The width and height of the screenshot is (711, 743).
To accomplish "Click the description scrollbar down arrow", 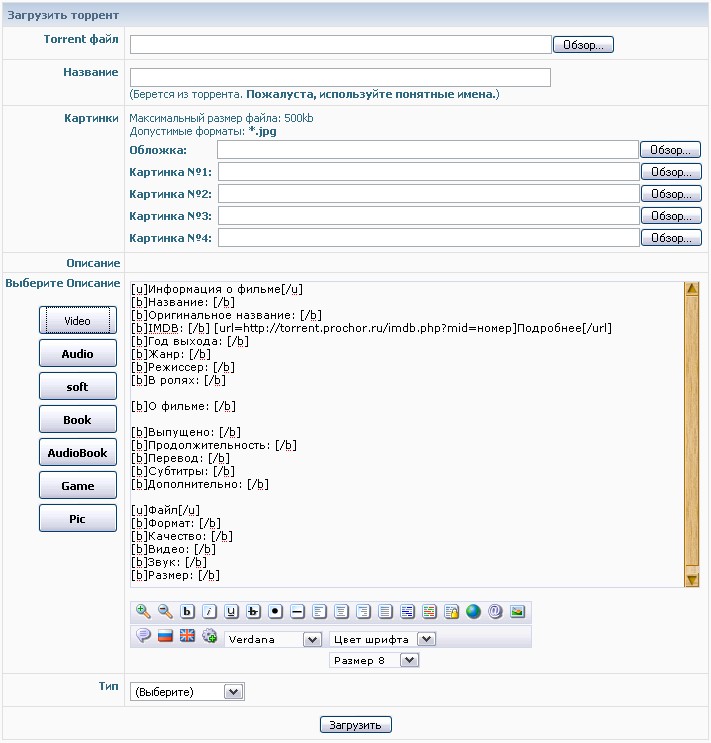I will click(x=692, y=580).
